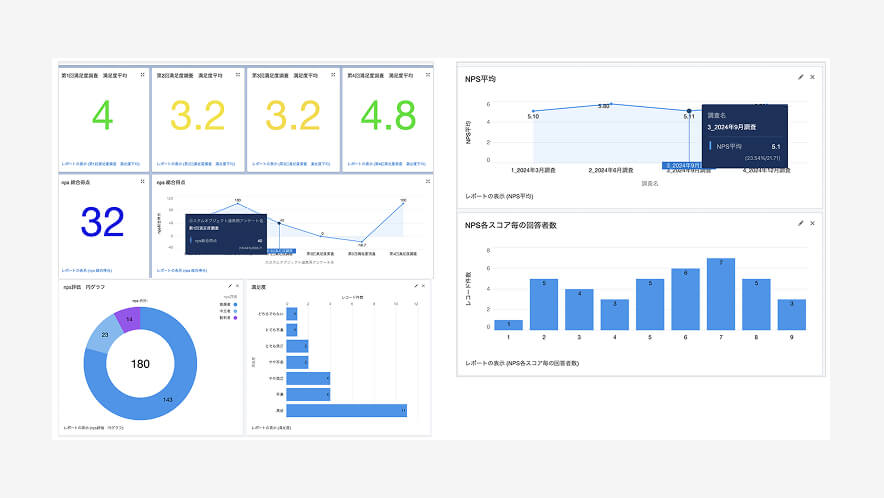The width and height of the screenshot is (884, 498).
Task: Remove the NPS平均 chart with its X icon
Action: point(812,77)
